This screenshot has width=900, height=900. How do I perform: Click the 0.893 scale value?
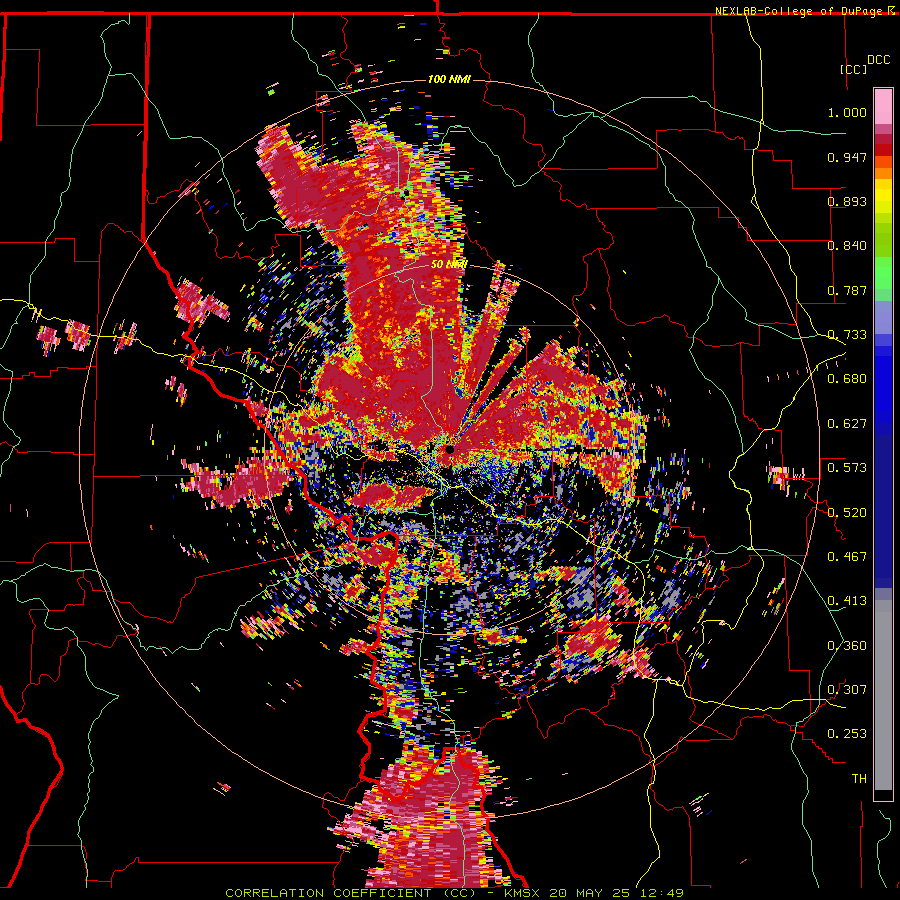847,201
